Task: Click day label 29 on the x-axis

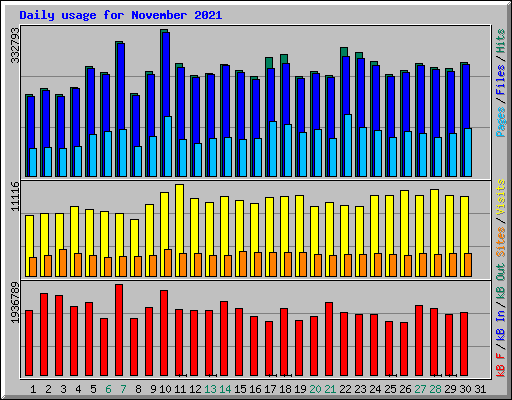Action: click(450, 389)
